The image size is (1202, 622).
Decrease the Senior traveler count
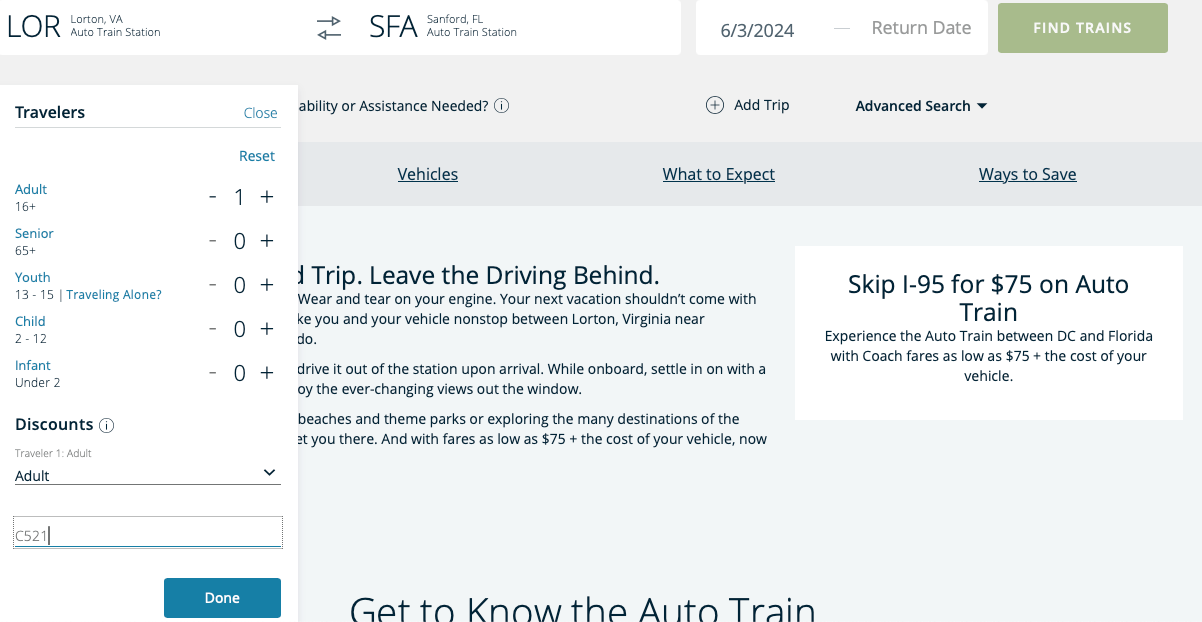point(212,240)
